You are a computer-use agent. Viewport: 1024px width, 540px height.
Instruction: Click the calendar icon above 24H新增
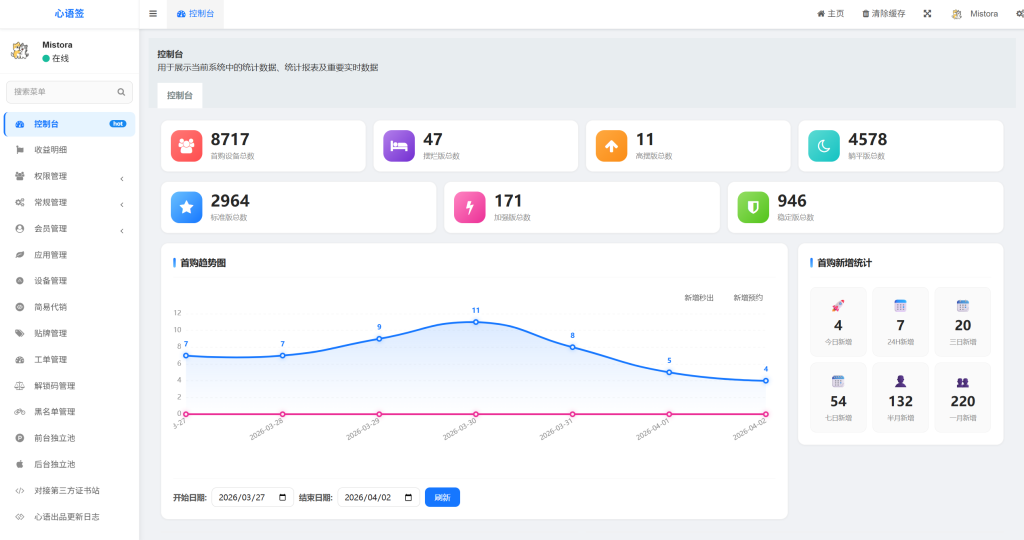point(900,306)
